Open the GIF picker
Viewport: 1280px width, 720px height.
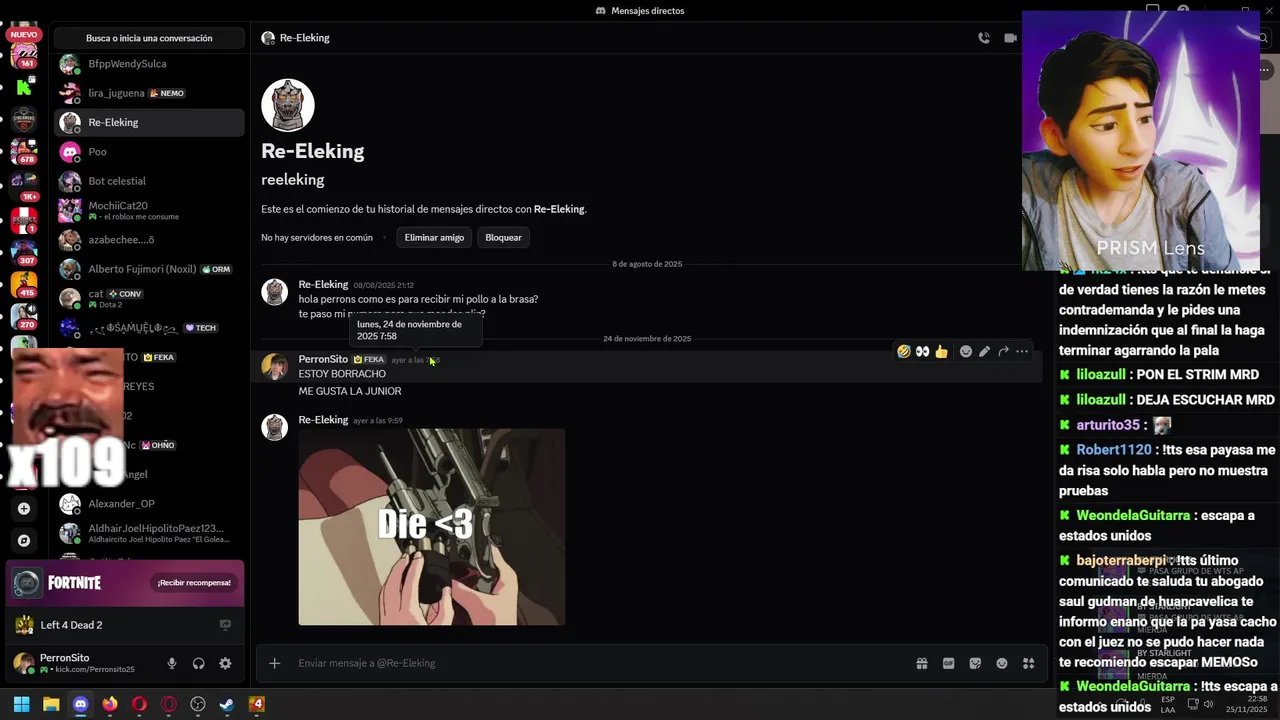948,663
